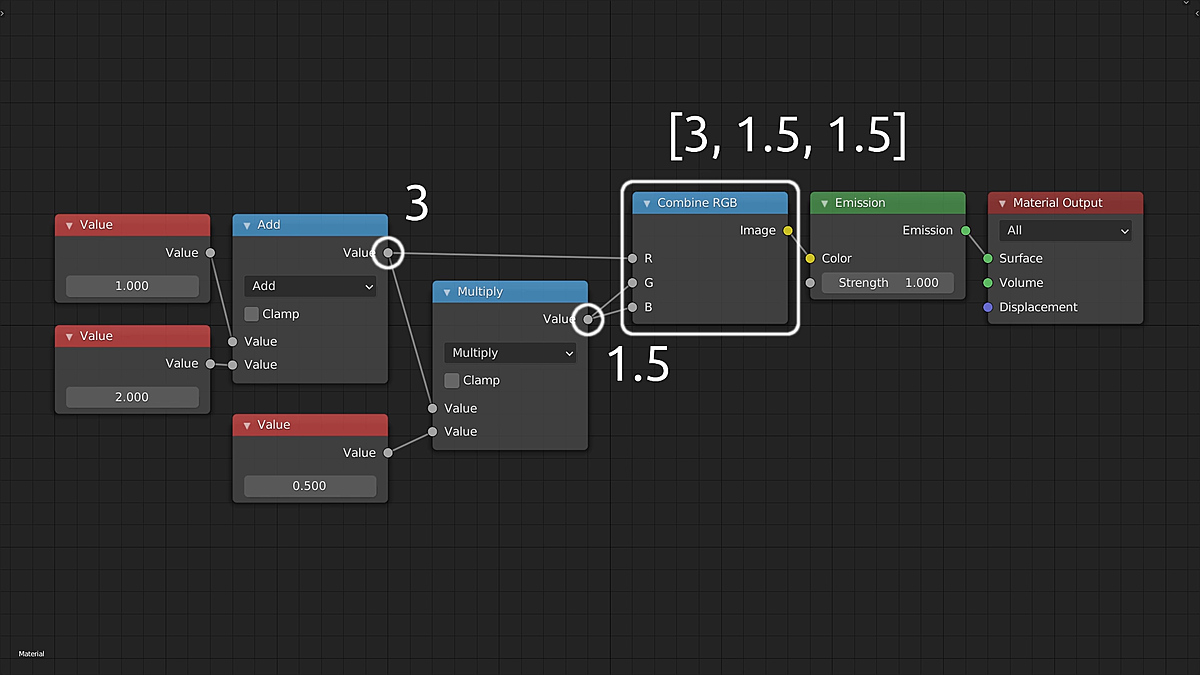Collapse the Add node with its header triangle
Image resolution: width=1200 pixels, height=675 pixels.
point(247,225)
